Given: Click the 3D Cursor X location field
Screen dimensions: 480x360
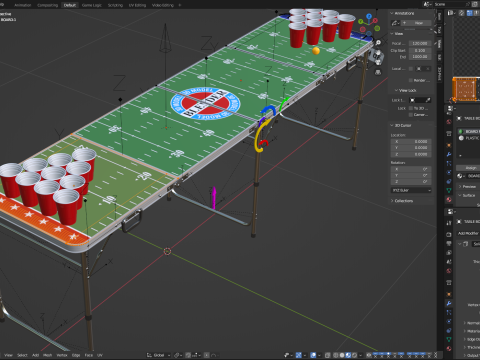Looking at the screenshot, I should point(411,141).
